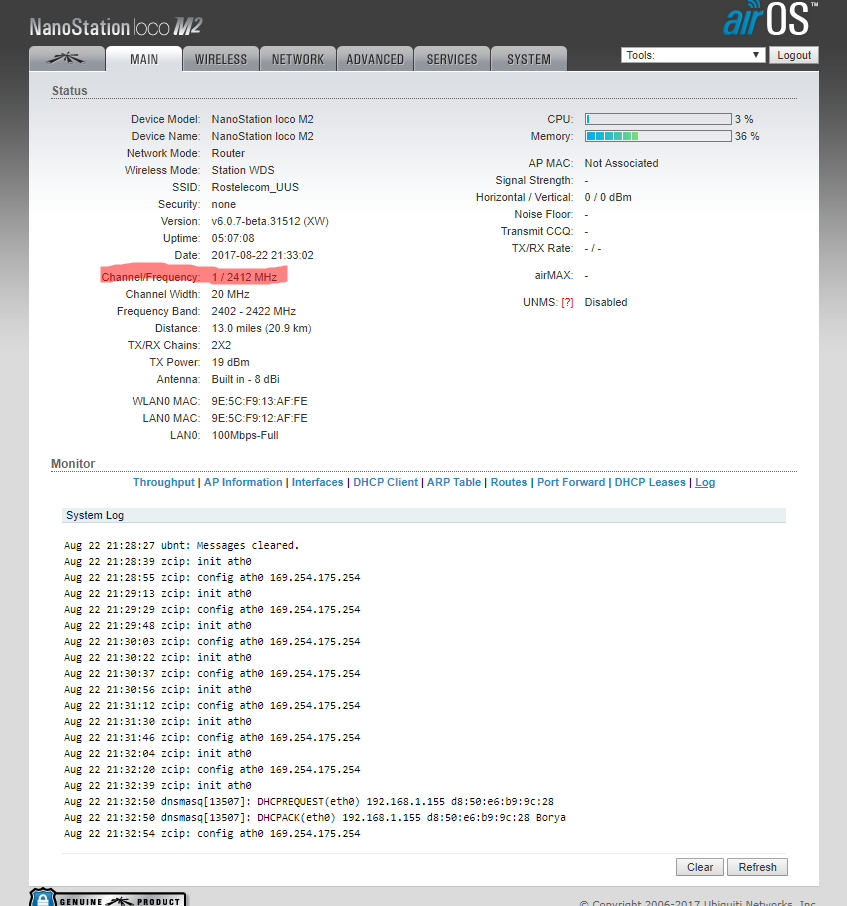The height and width of the screenshot is (906, 847).
Task: Click the UNMS status Disabled
Action: (605, 302)
